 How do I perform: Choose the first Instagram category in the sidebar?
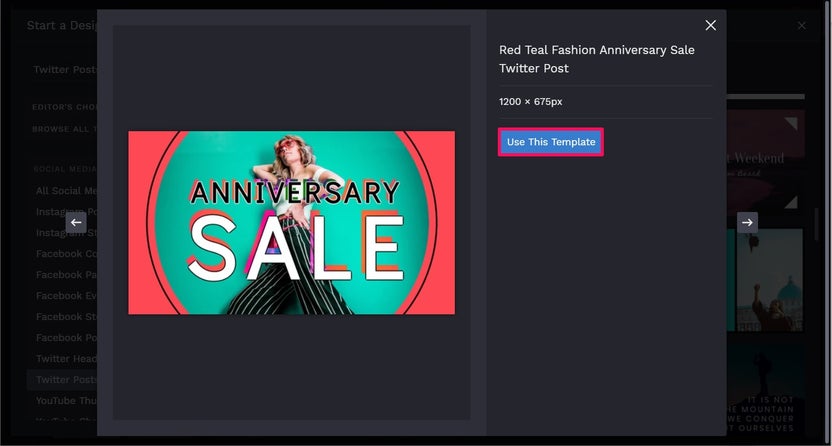click(x=66, y=212)
